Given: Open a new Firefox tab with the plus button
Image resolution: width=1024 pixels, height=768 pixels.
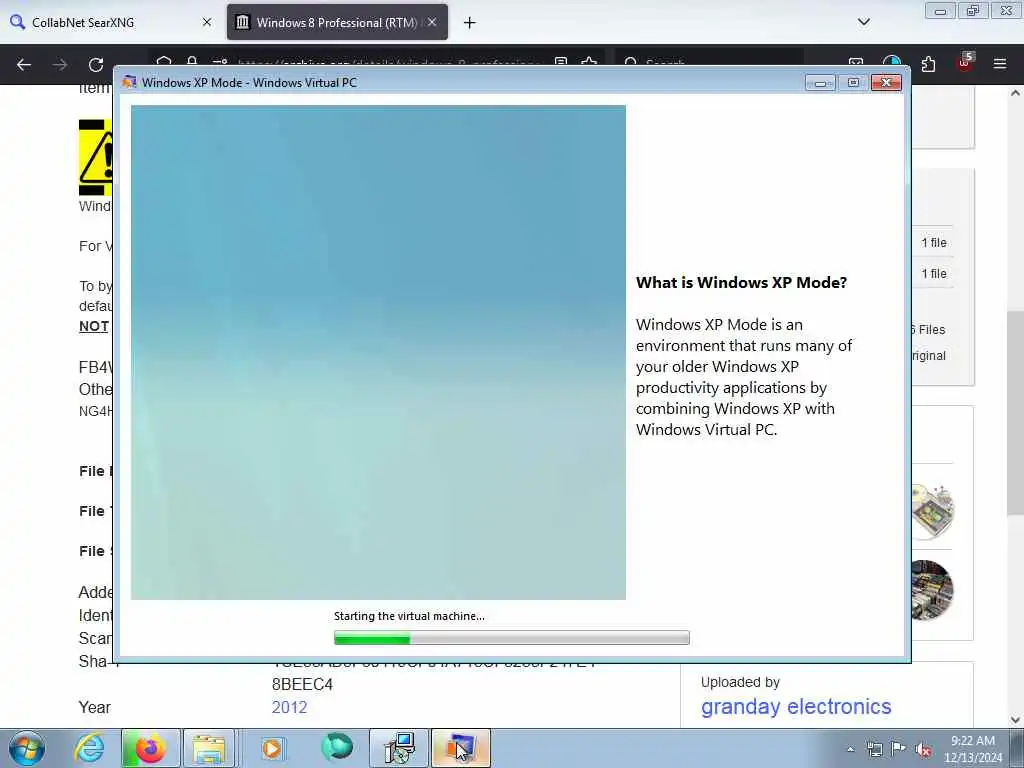Looking at the screenshot, I should [470, 23].
